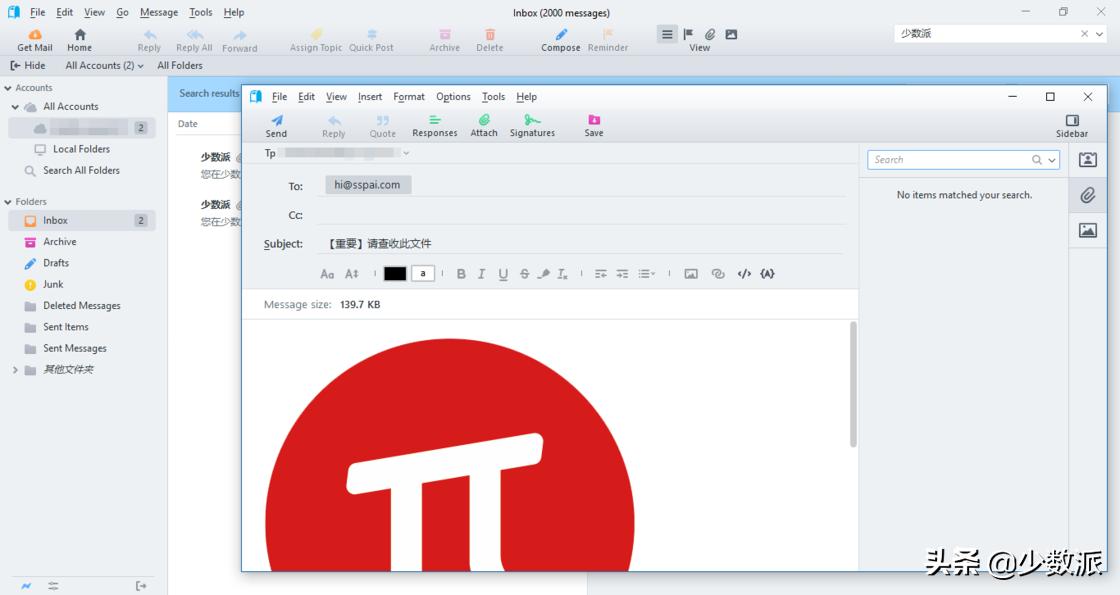Filter flagged messages in View

[688, 34]
